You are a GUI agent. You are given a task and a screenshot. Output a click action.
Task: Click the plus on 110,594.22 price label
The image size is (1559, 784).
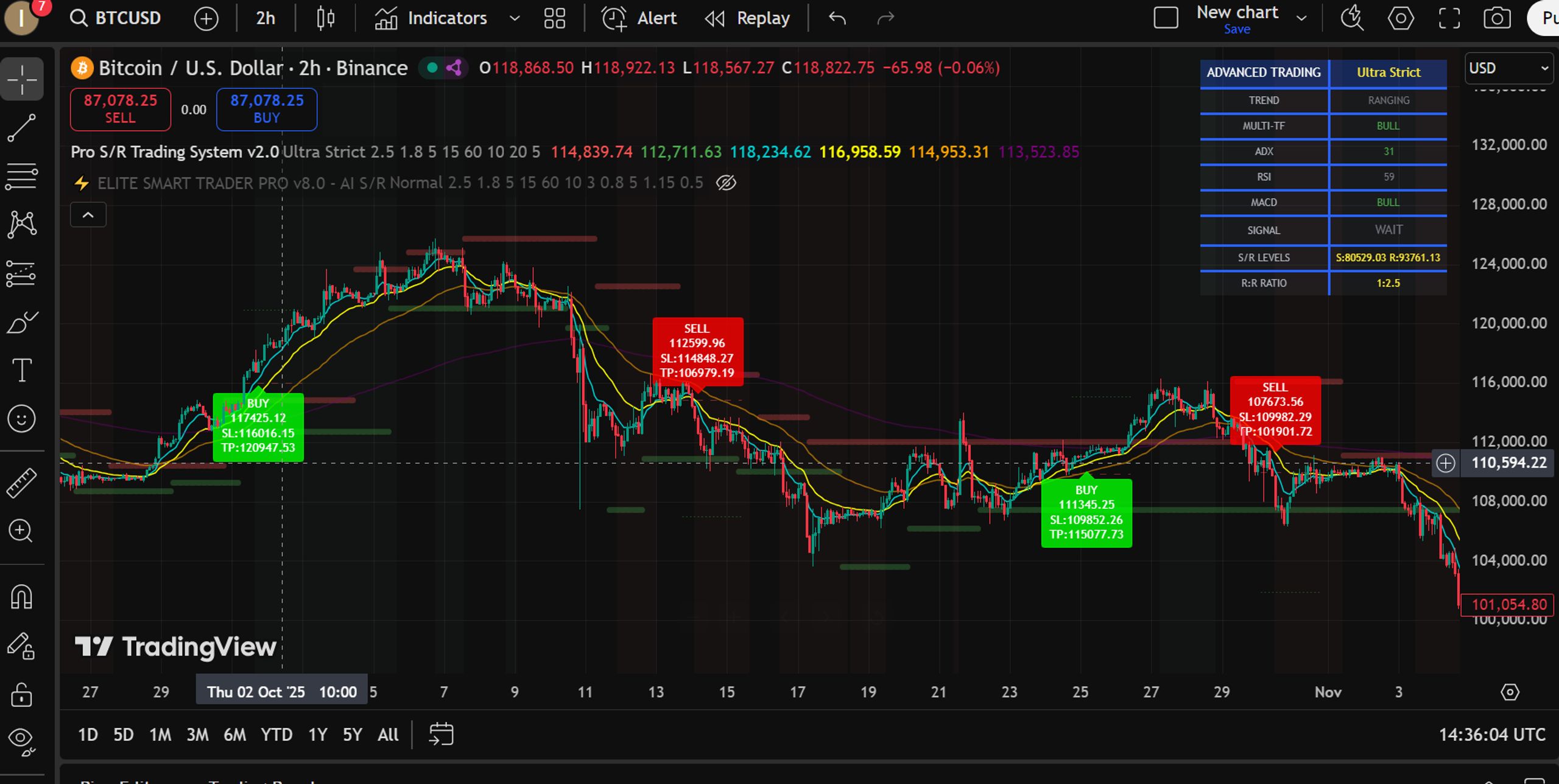coord(1445,463)
